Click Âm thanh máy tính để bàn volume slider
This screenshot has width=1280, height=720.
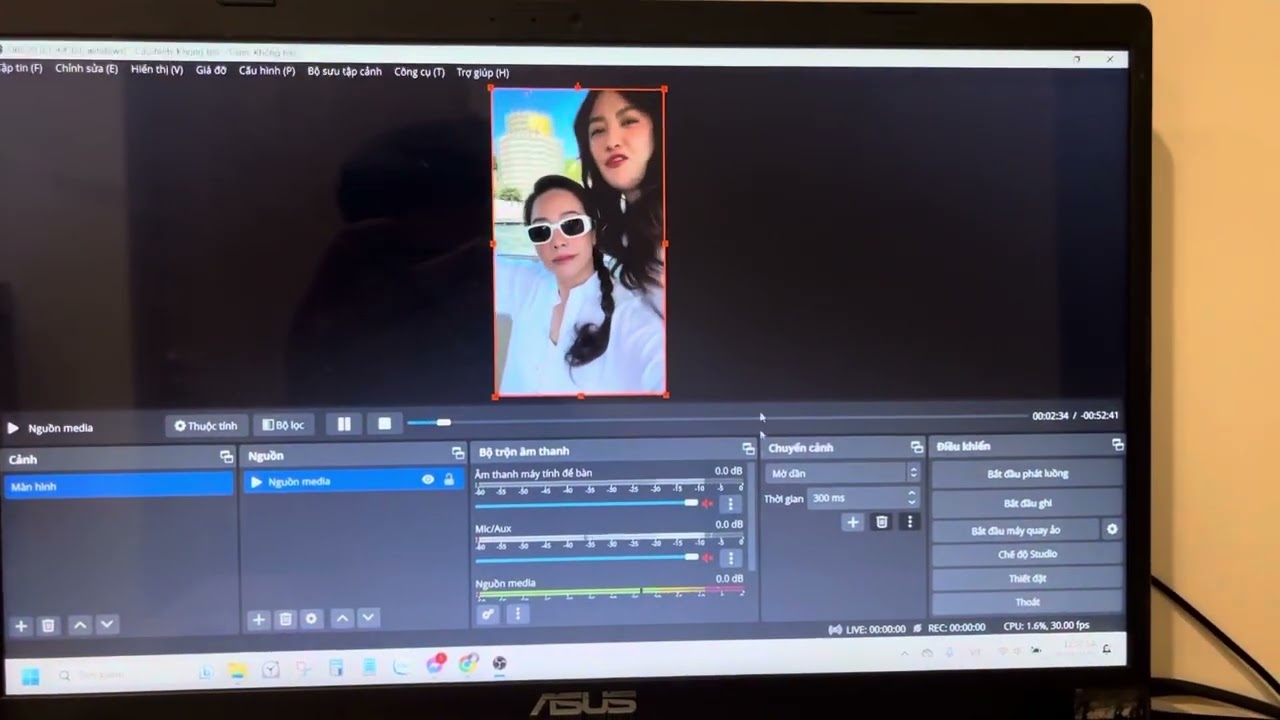pyautogui.click(x=588, y=503)
